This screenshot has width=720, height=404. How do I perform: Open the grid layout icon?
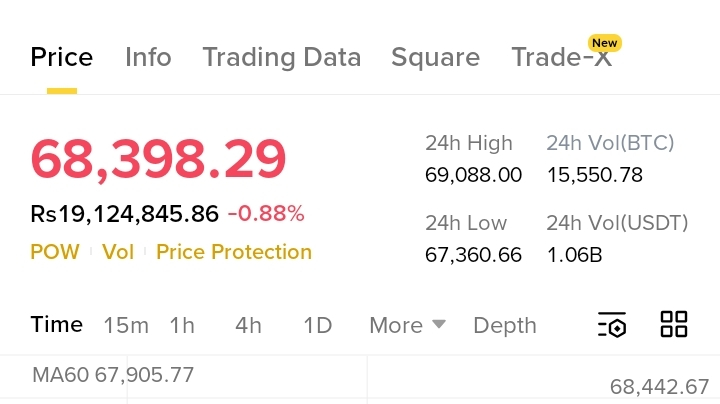click(674, 324)
